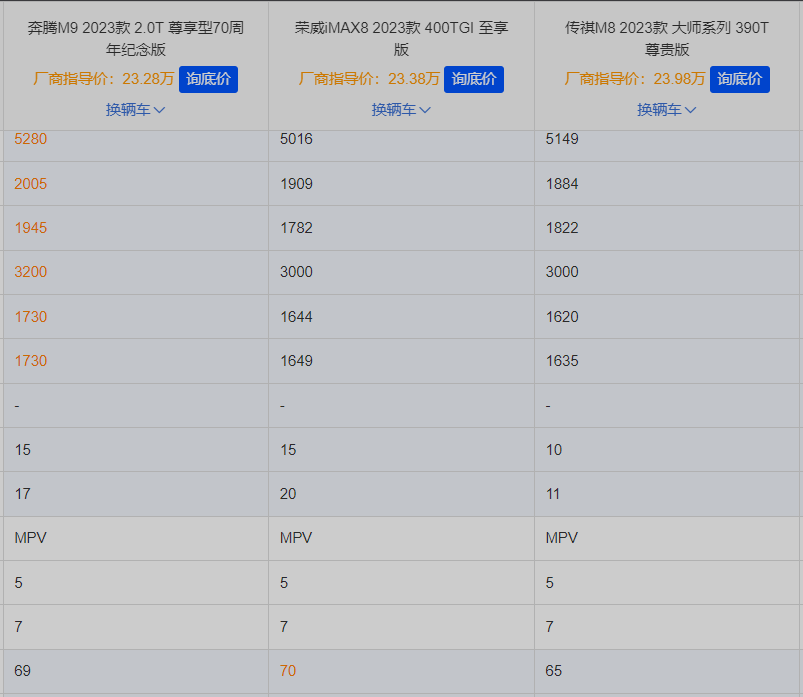
Task: Expand 换辆车 dropdown under 传祺M8
Action: [667, 110]
